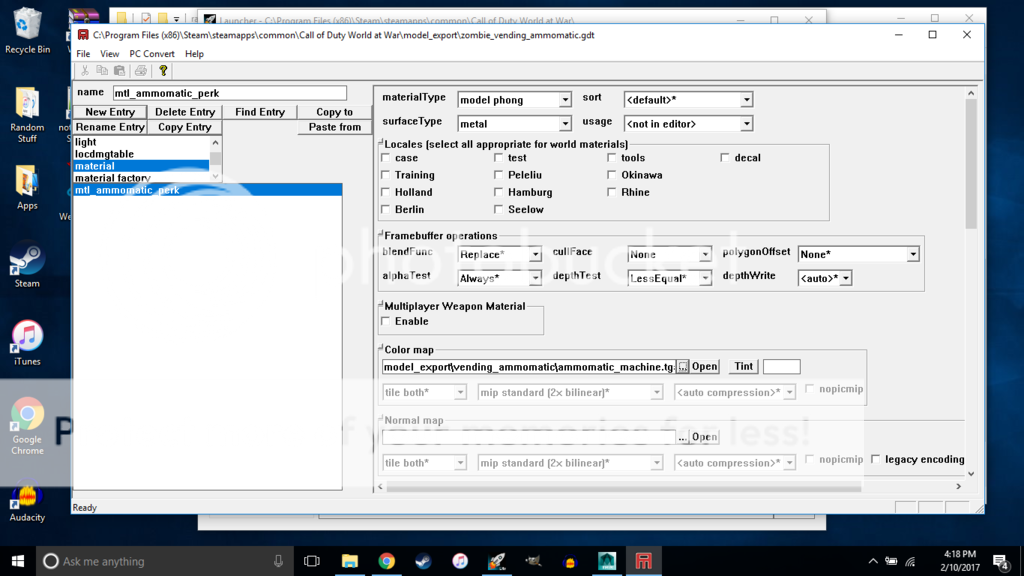Toggle the legacy encoding checkbox
The width and height of the screenshot is (1024, 576).
(876, 459)
